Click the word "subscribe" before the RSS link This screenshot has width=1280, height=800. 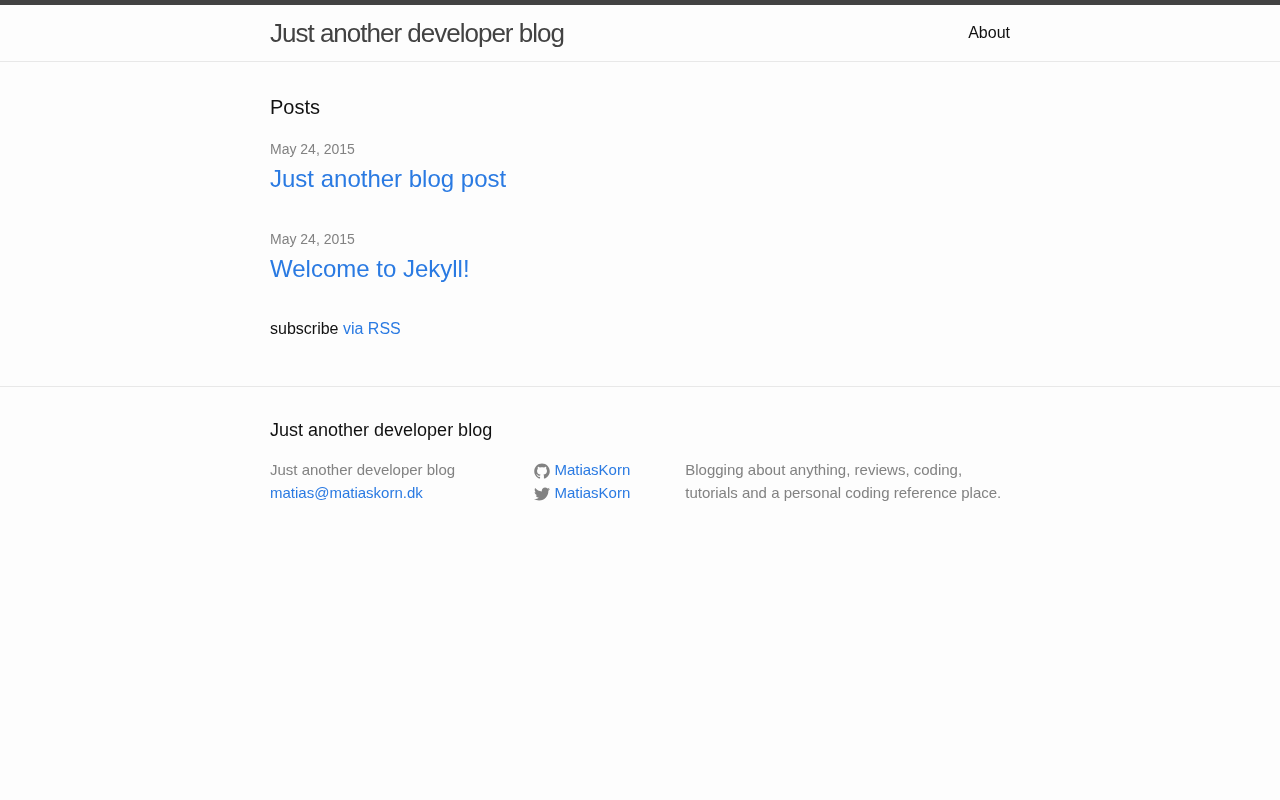pyautogui.click(x=304, y=329)
